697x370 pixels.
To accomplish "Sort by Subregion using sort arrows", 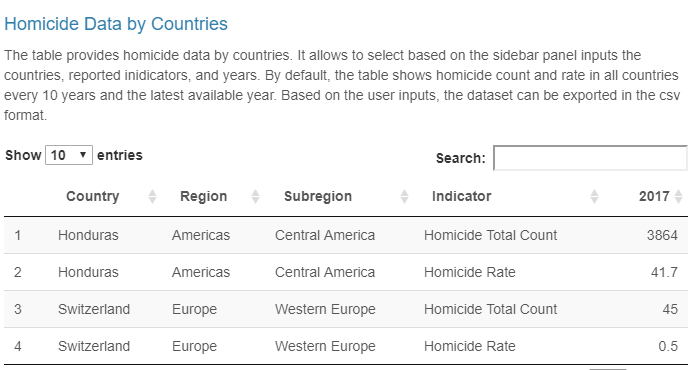I will point(404,196).
